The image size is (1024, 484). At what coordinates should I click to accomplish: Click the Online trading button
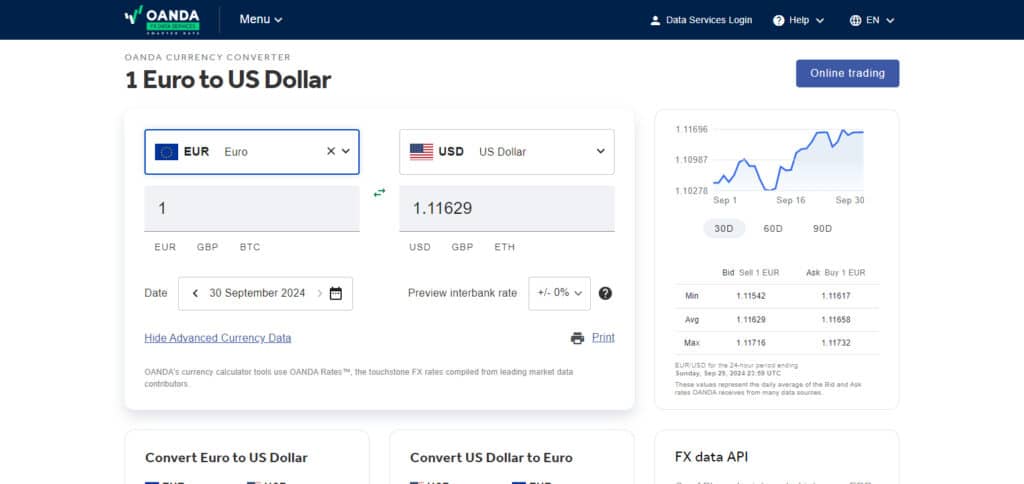pyautogui.click(x=847, y=73)
